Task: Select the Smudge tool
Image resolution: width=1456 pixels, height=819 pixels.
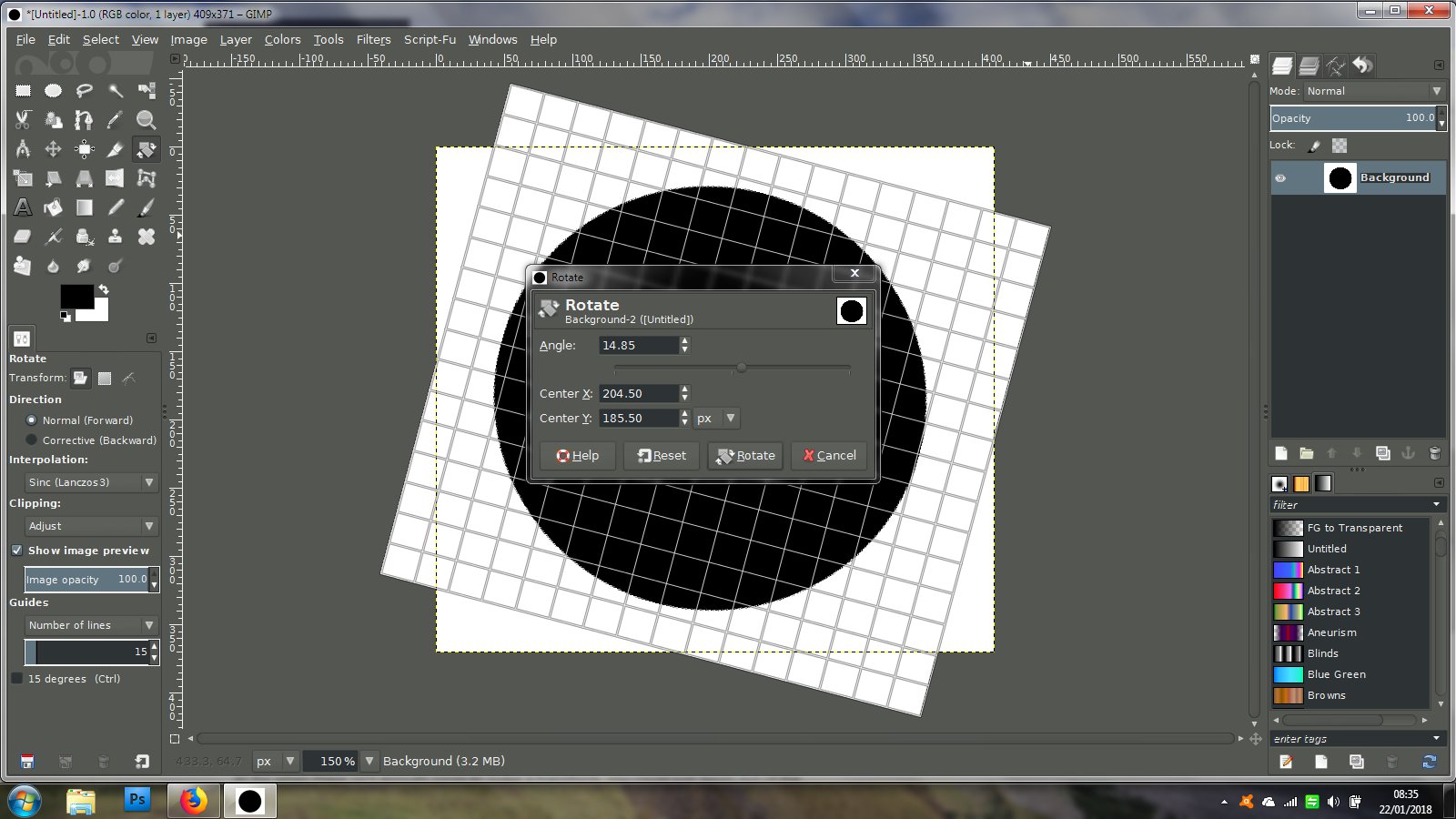Action: [x=85, y=266]
